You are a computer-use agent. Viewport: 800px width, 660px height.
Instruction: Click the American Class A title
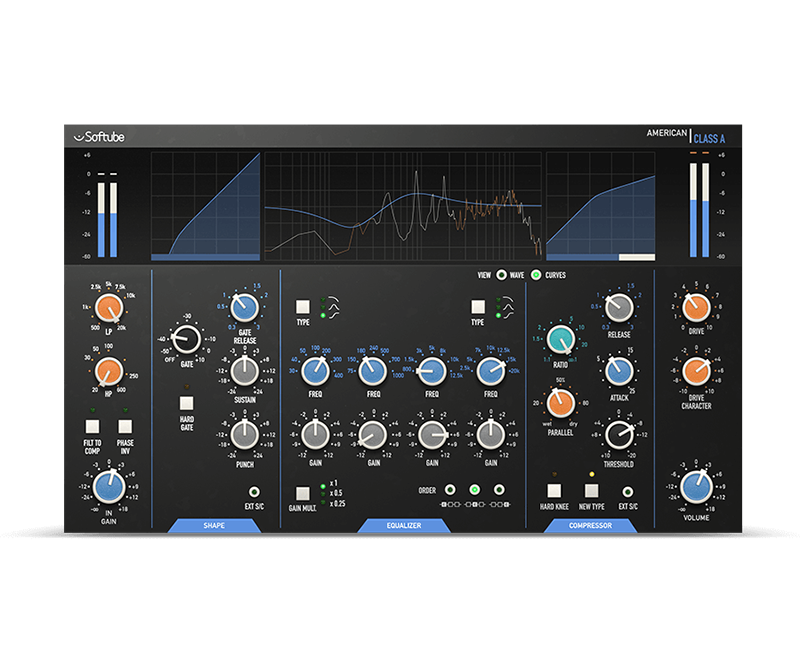[x=686, y=136]
